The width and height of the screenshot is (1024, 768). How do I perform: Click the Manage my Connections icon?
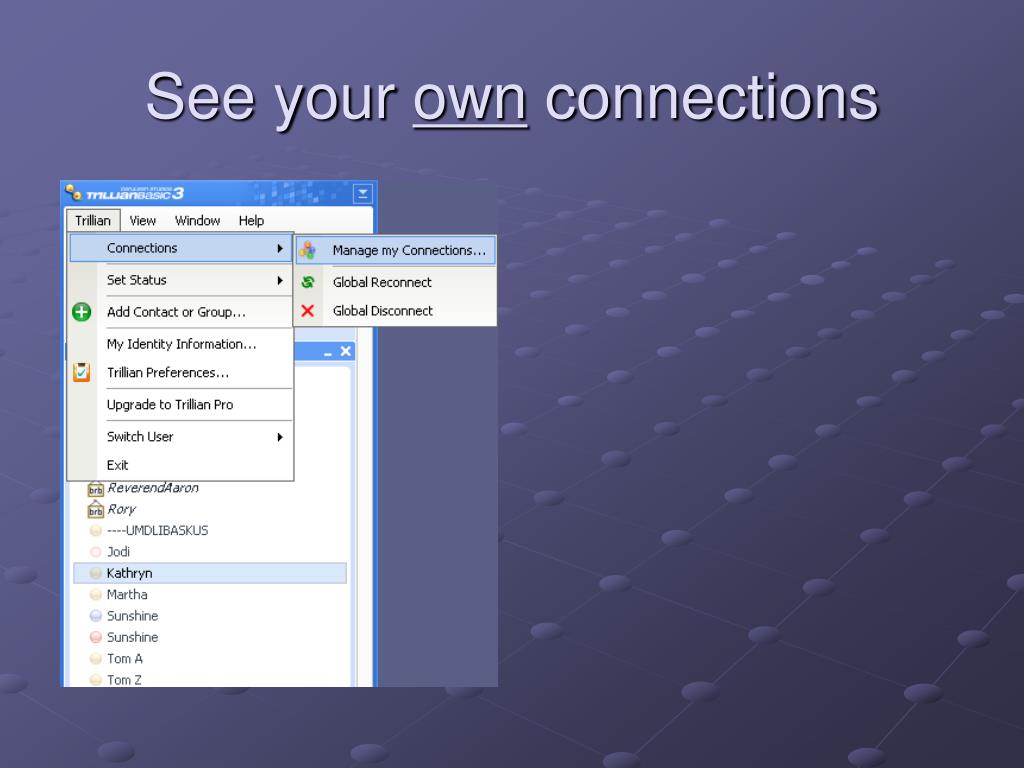(x=308, y=250)
